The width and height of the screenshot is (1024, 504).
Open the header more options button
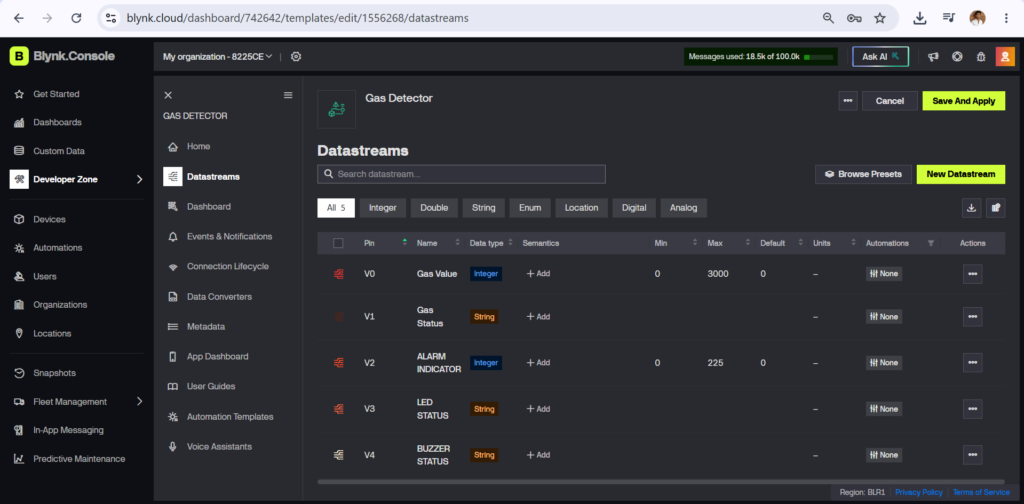point(848,101)
